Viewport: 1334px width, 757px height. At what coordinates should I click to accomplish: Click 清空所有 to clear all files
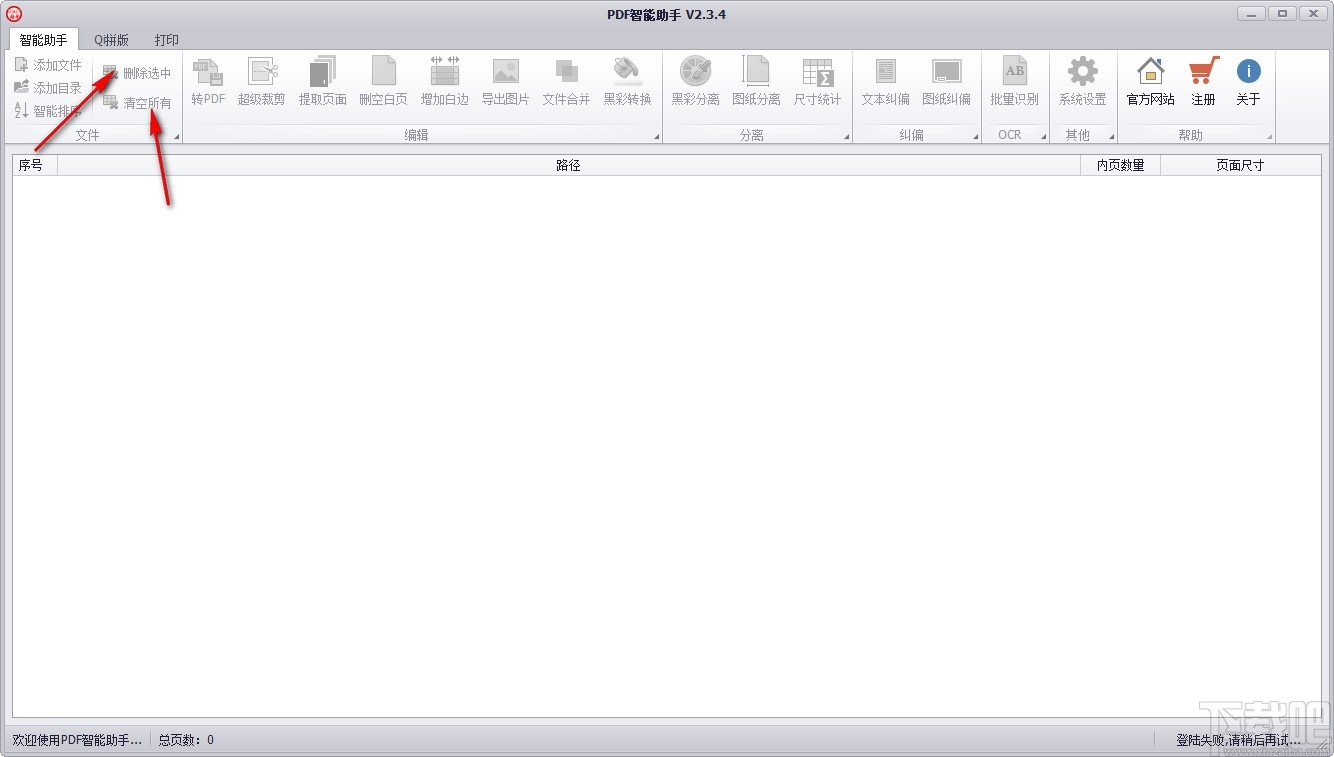pyautogui.click(x=137, y=103)
